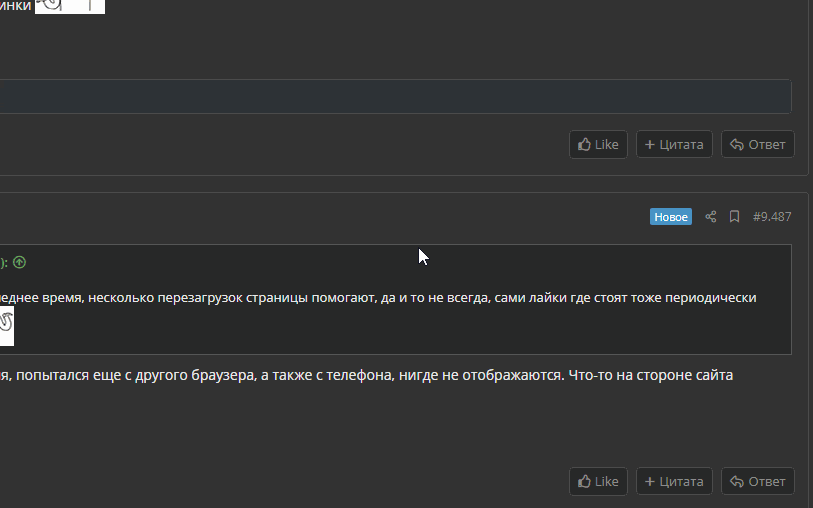Image resolution: width=813 pixels, height=508 pixels.
Task: Bookmark post #9.487
Action: [734, 217]
